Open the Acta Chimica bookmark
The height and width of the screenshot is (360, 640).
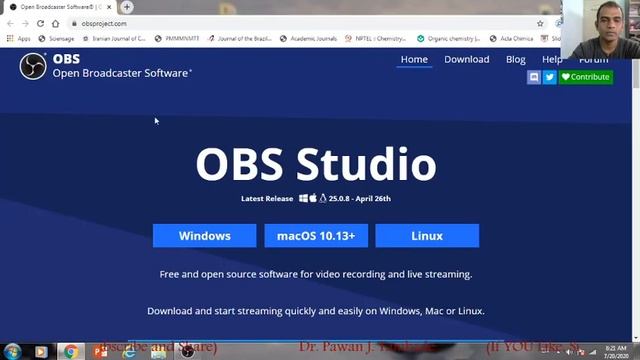click(x=511, y=38)
